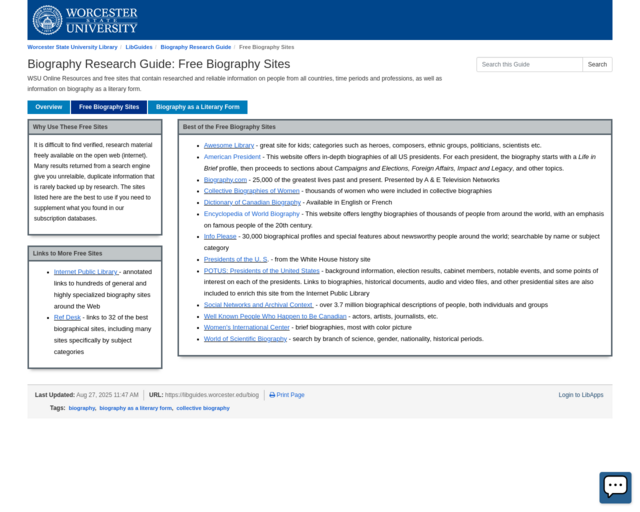Image resolution: width=640 pixels, height=512 pixels.
Task: Click the Info Please link
Action: coord(220,236)
